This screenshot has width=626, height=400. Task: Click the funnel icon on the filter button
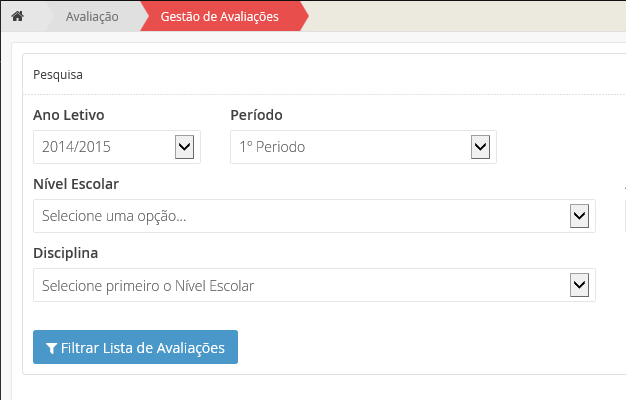[x=52, y=348]
